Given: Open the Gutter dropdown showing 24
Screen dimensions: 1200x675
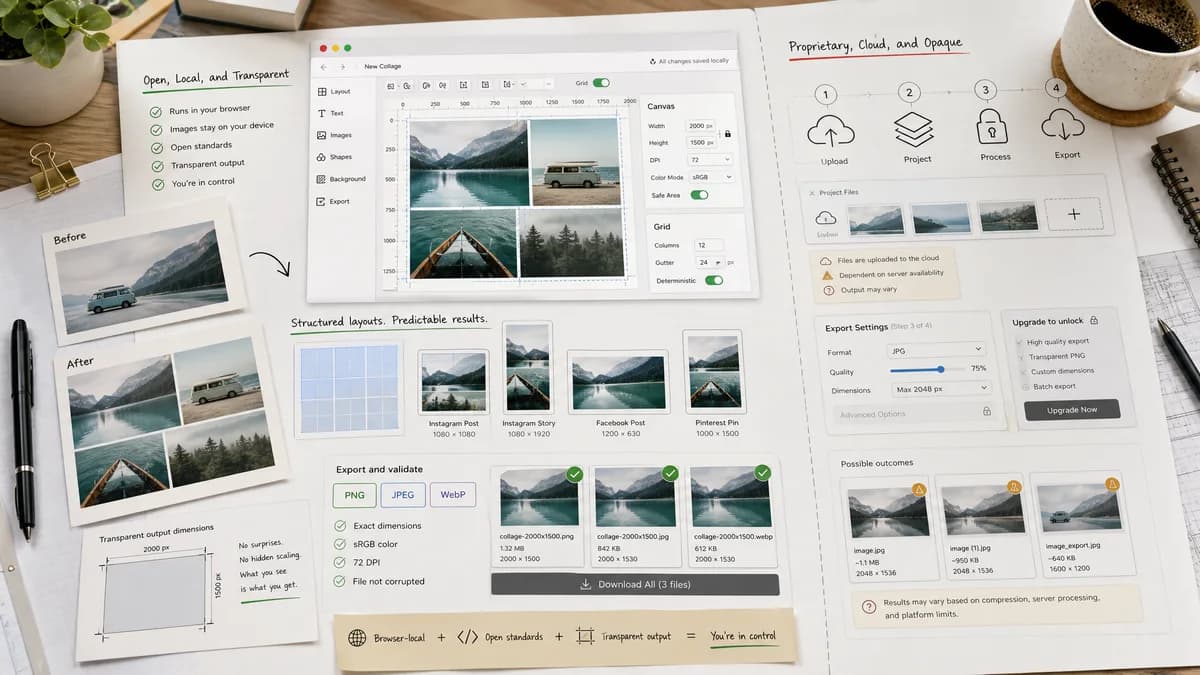Looking at the screenshot, I should click(709, 262).
